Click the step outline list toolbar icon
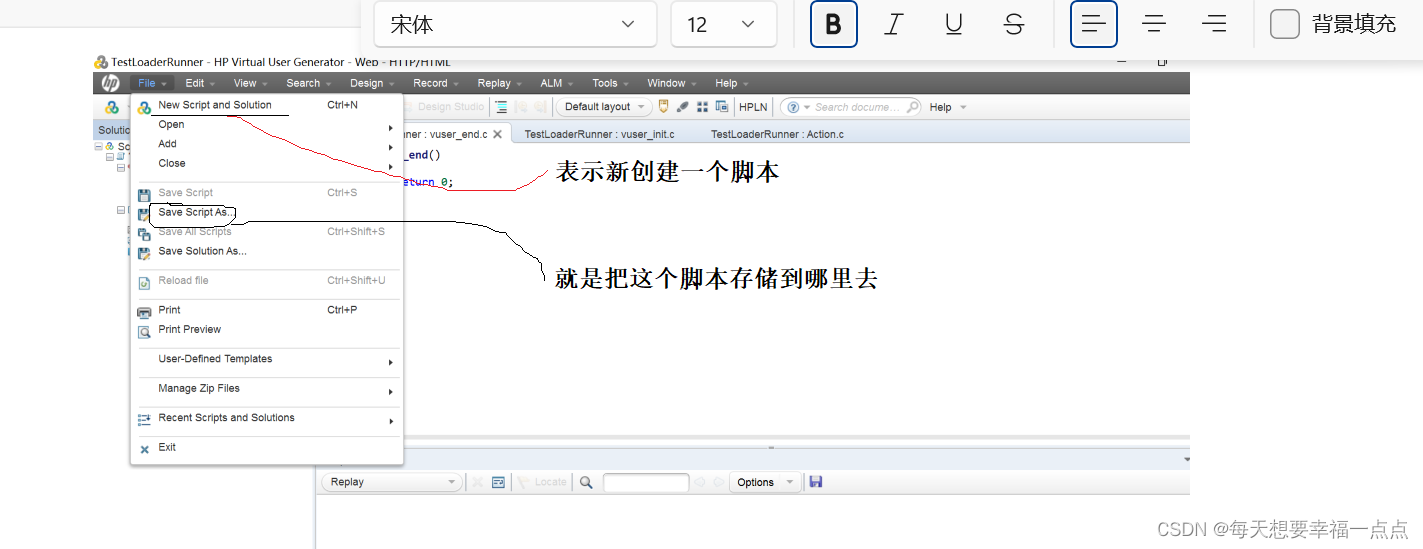1423x549 pixels. 501,107
